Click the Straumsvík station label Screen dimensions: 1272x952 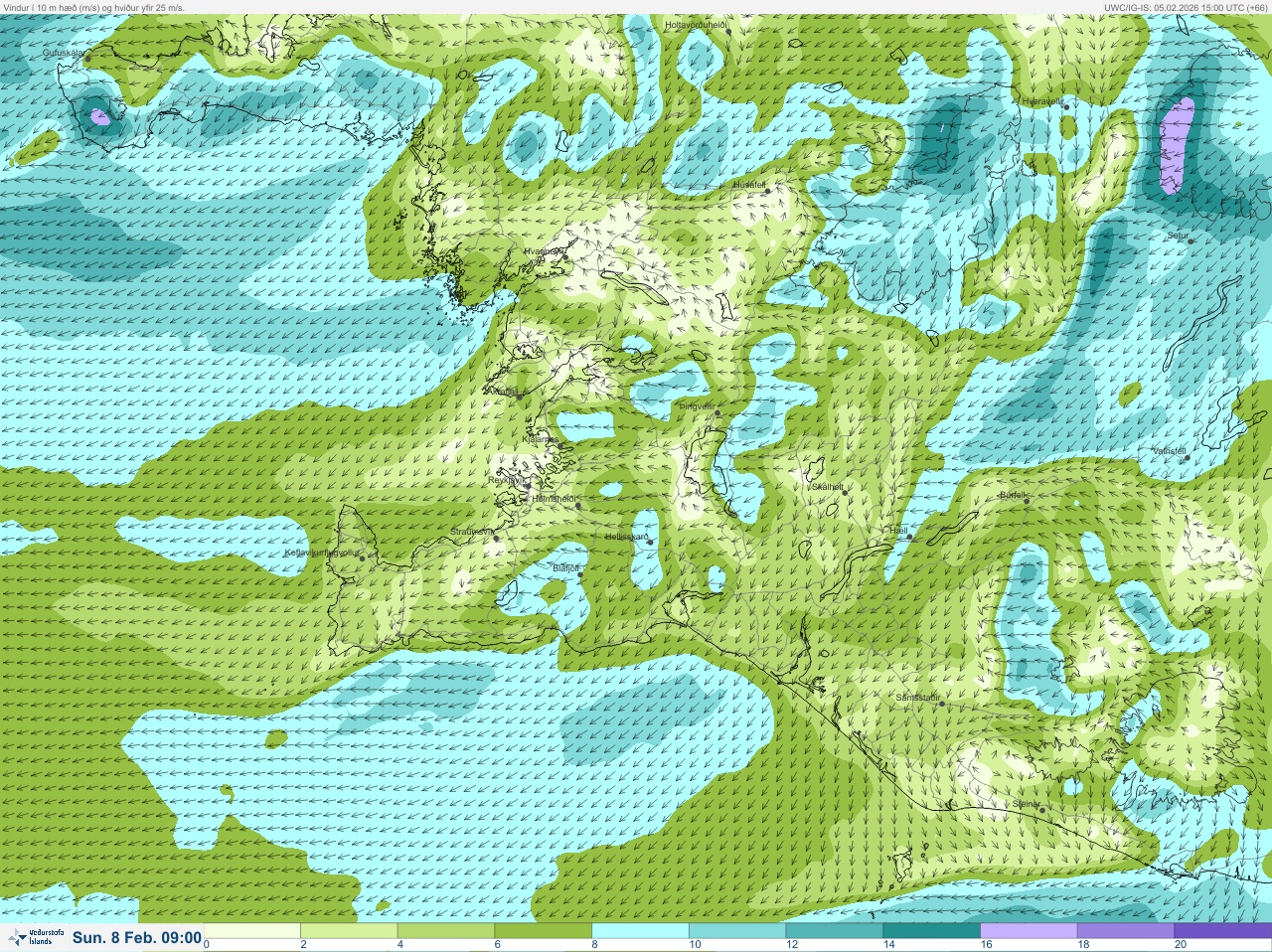click(x=471, y=532)
